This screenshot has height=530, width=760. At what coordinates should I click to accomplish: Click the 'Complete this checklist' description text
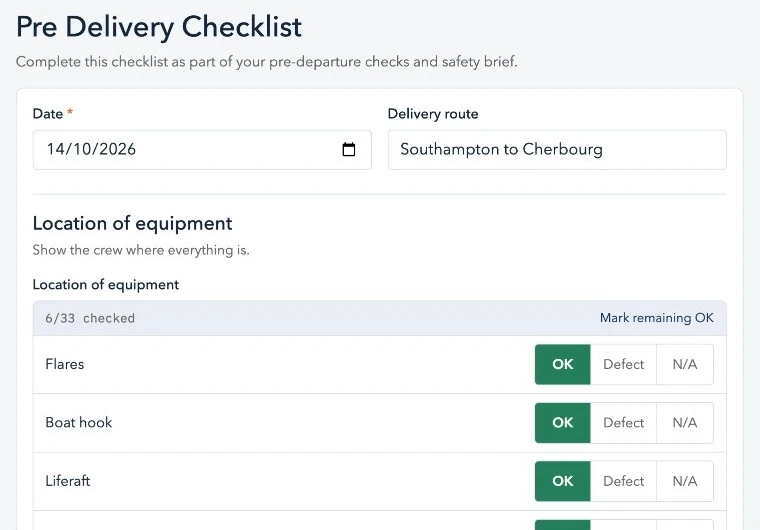pos(267,62)
